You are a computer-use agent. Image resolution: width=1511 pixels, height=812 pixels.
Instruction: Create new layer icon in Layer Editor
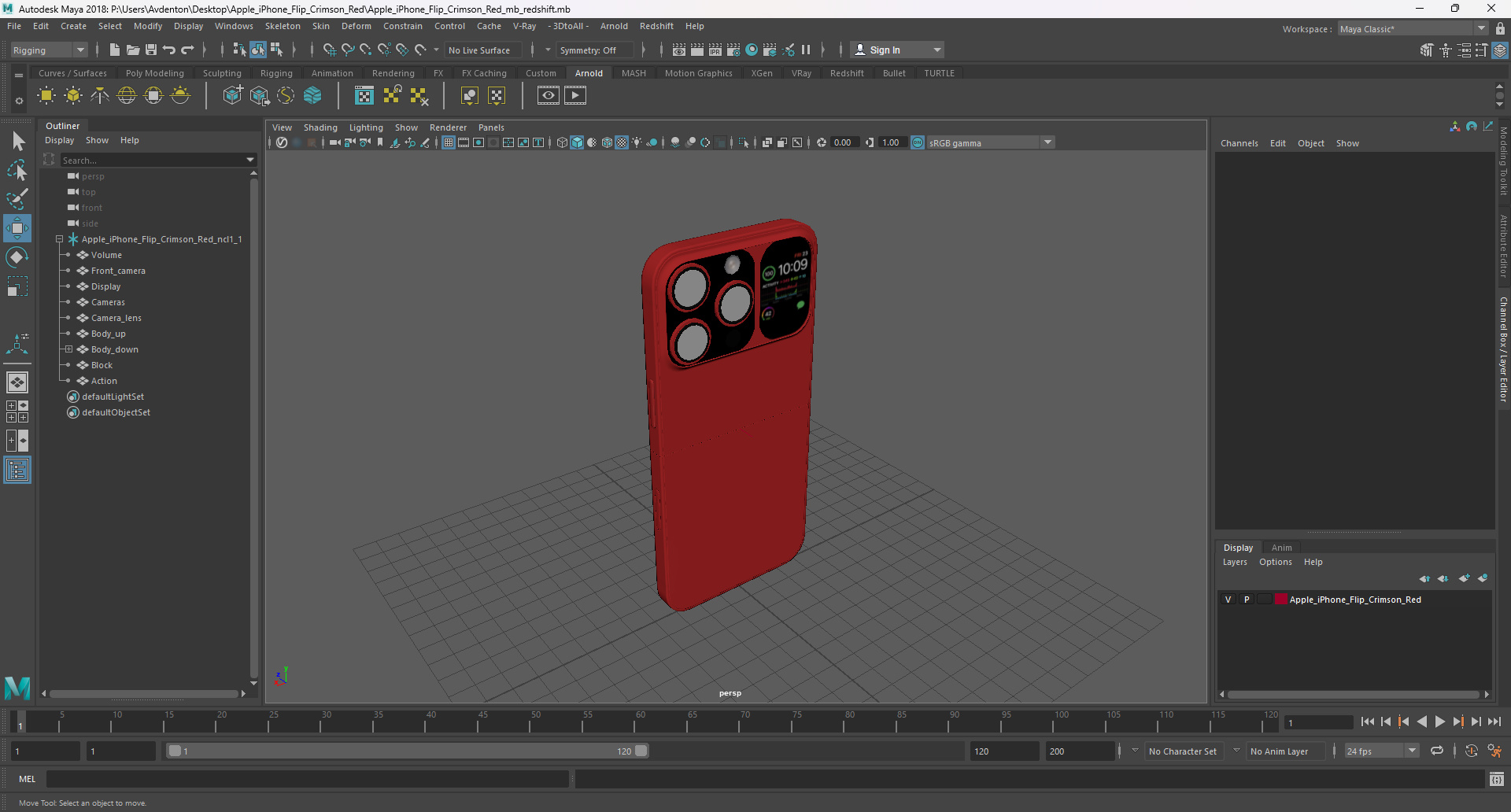coord(1464,578)
